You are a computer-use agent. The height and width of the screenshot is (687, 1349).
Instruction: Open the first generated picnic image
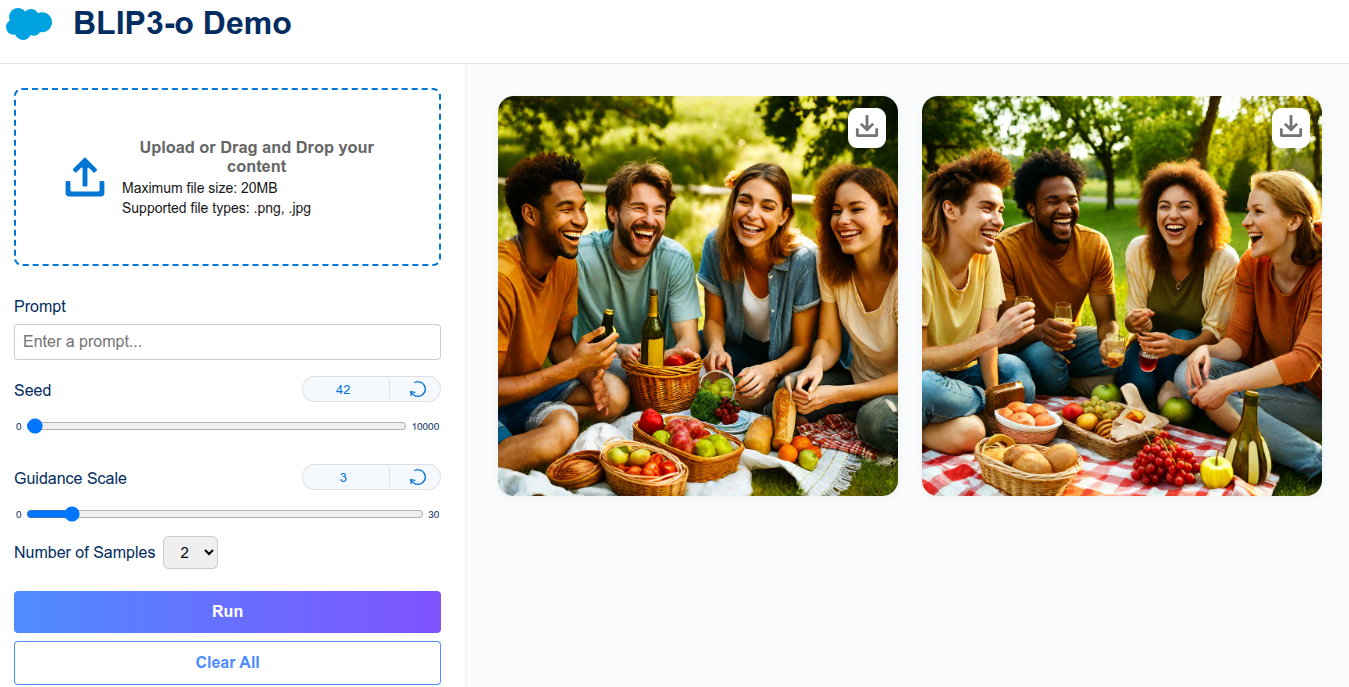coord(698,296)
